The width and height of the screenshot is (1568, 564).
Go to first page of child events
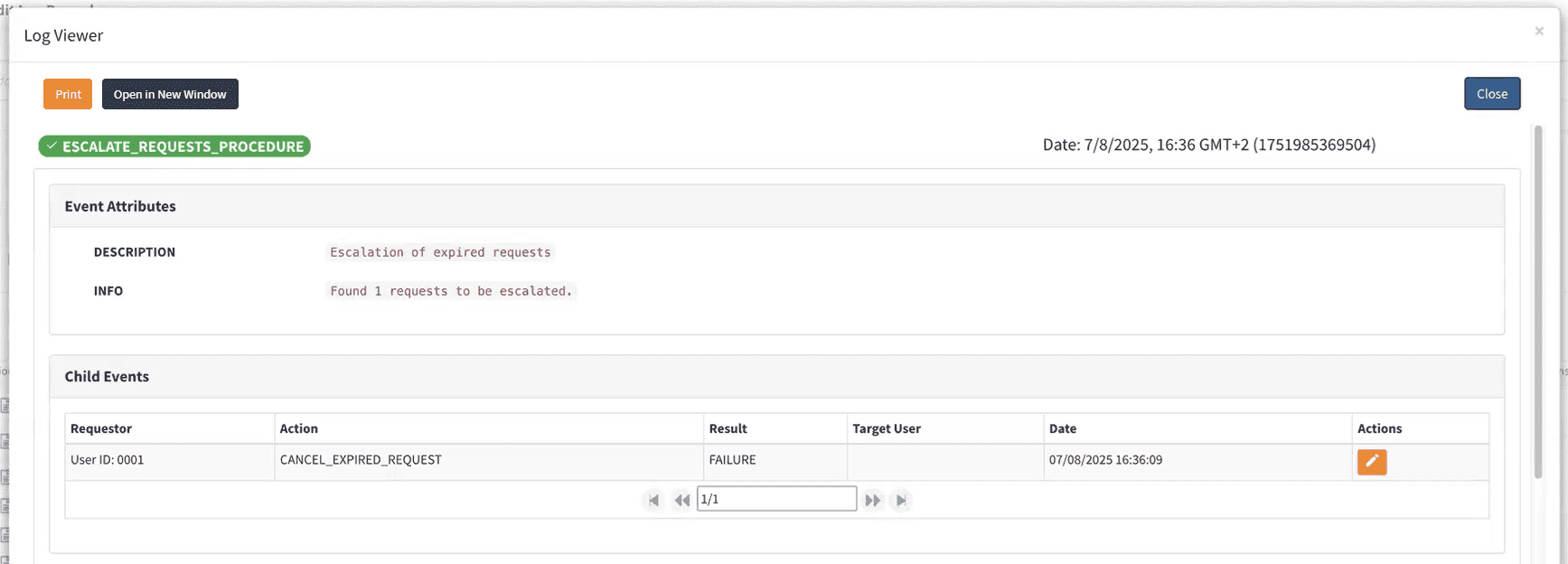[x=653, y=500]
